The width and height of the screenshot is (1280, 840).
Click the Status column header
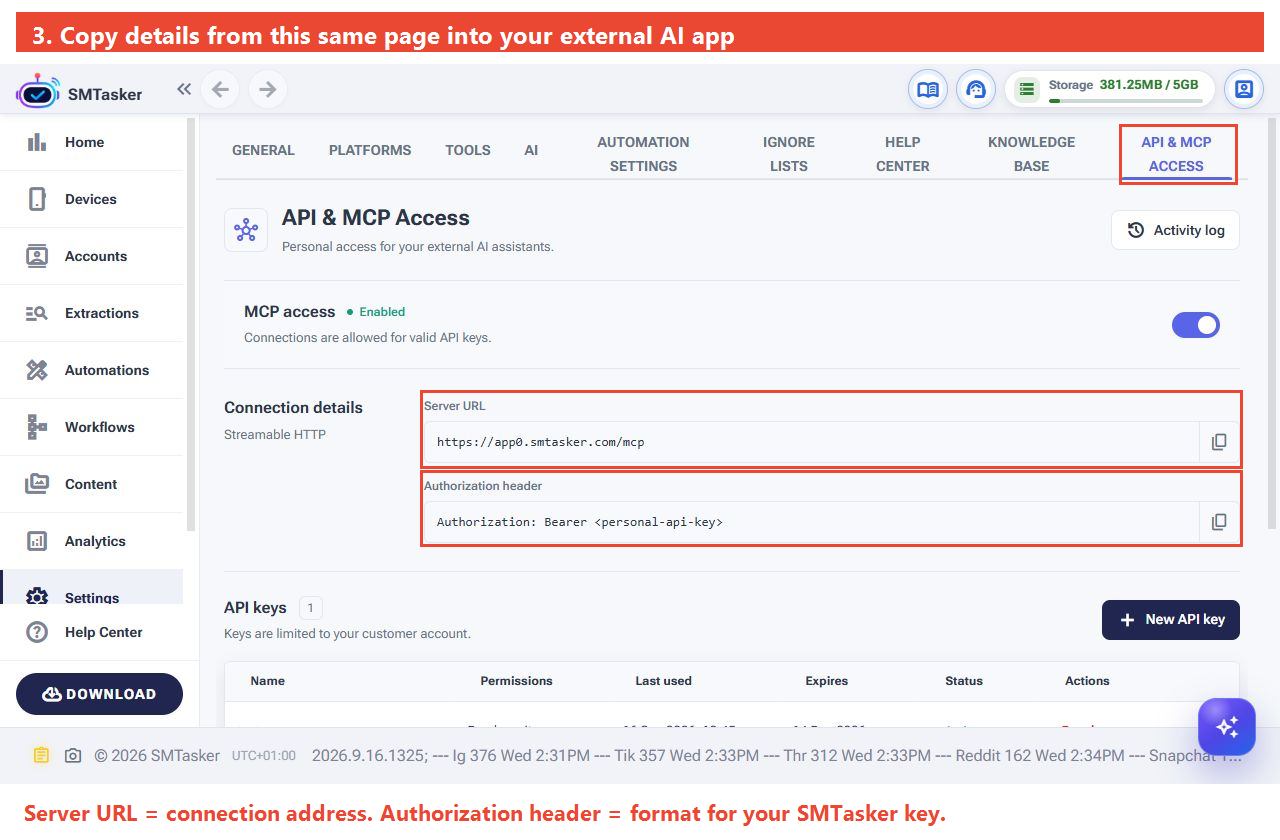964,681
